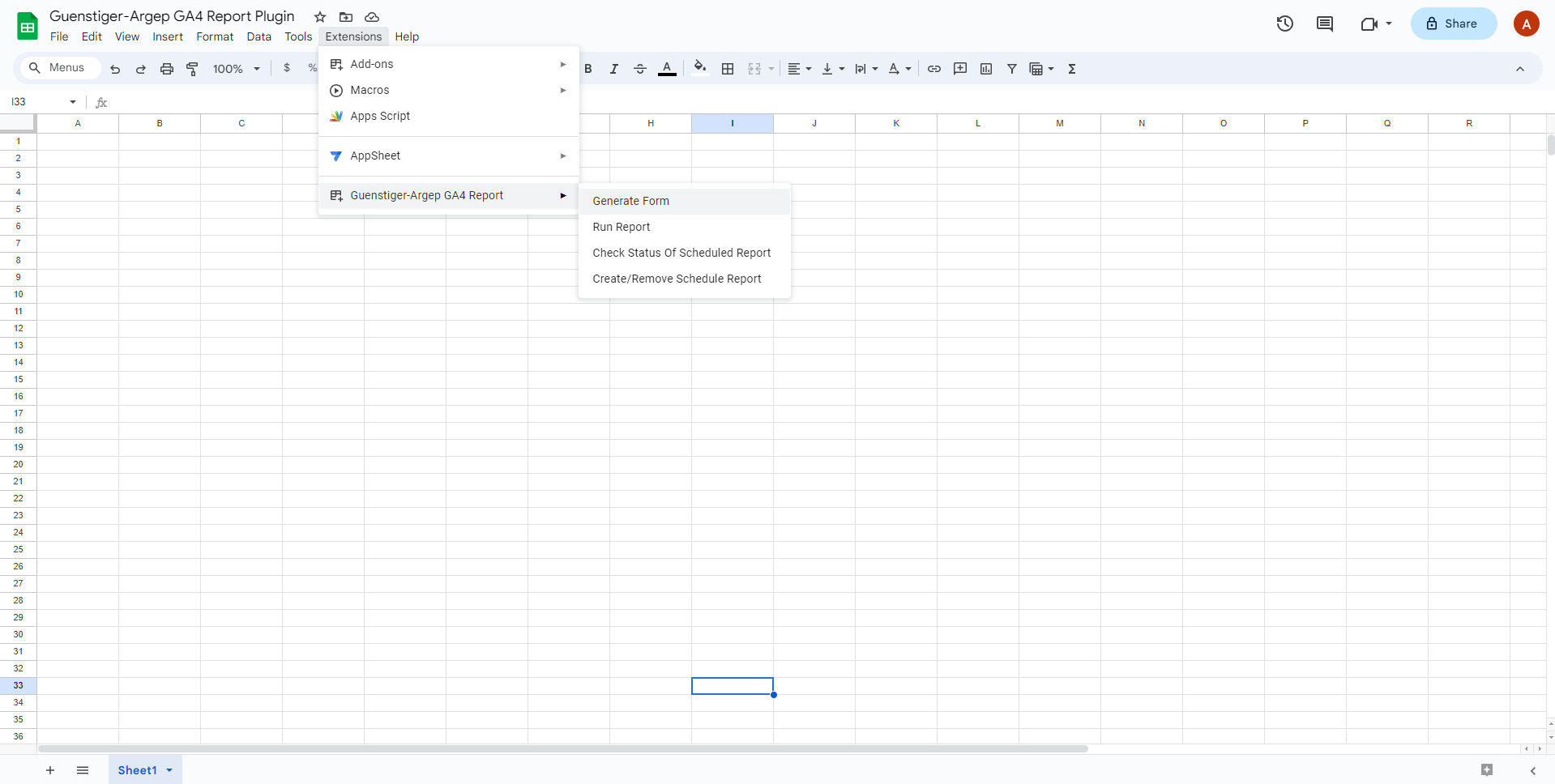Click the Google Sheets home icon
The image size is (1555, 784).
(28, 26)
